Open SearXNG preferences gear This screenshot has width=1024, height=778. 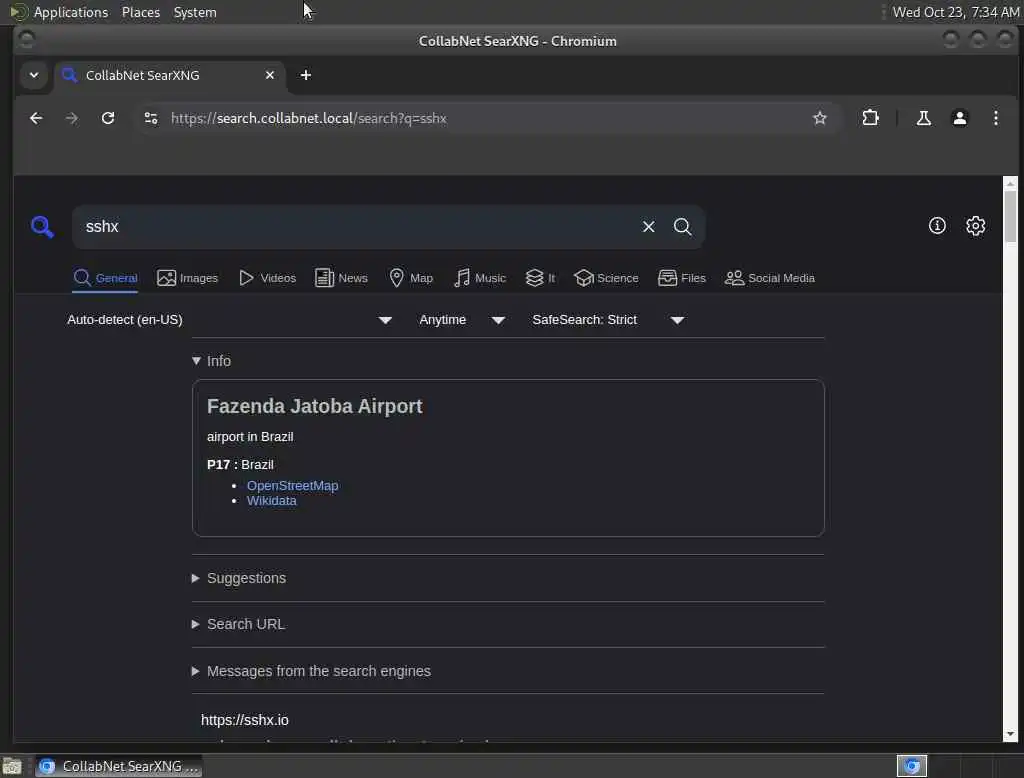click(x=976, y=226)
